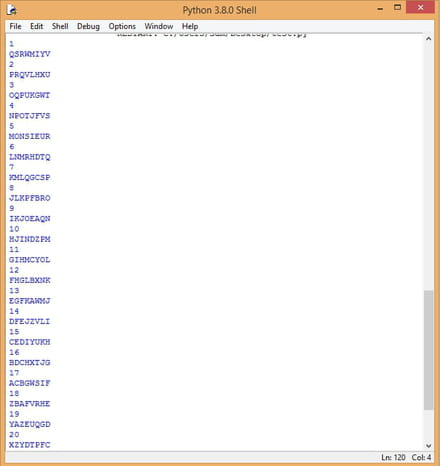Click the vertical scrollbar thumb
Viewport: 440px width, 466px height.
(x=429, y=350)
